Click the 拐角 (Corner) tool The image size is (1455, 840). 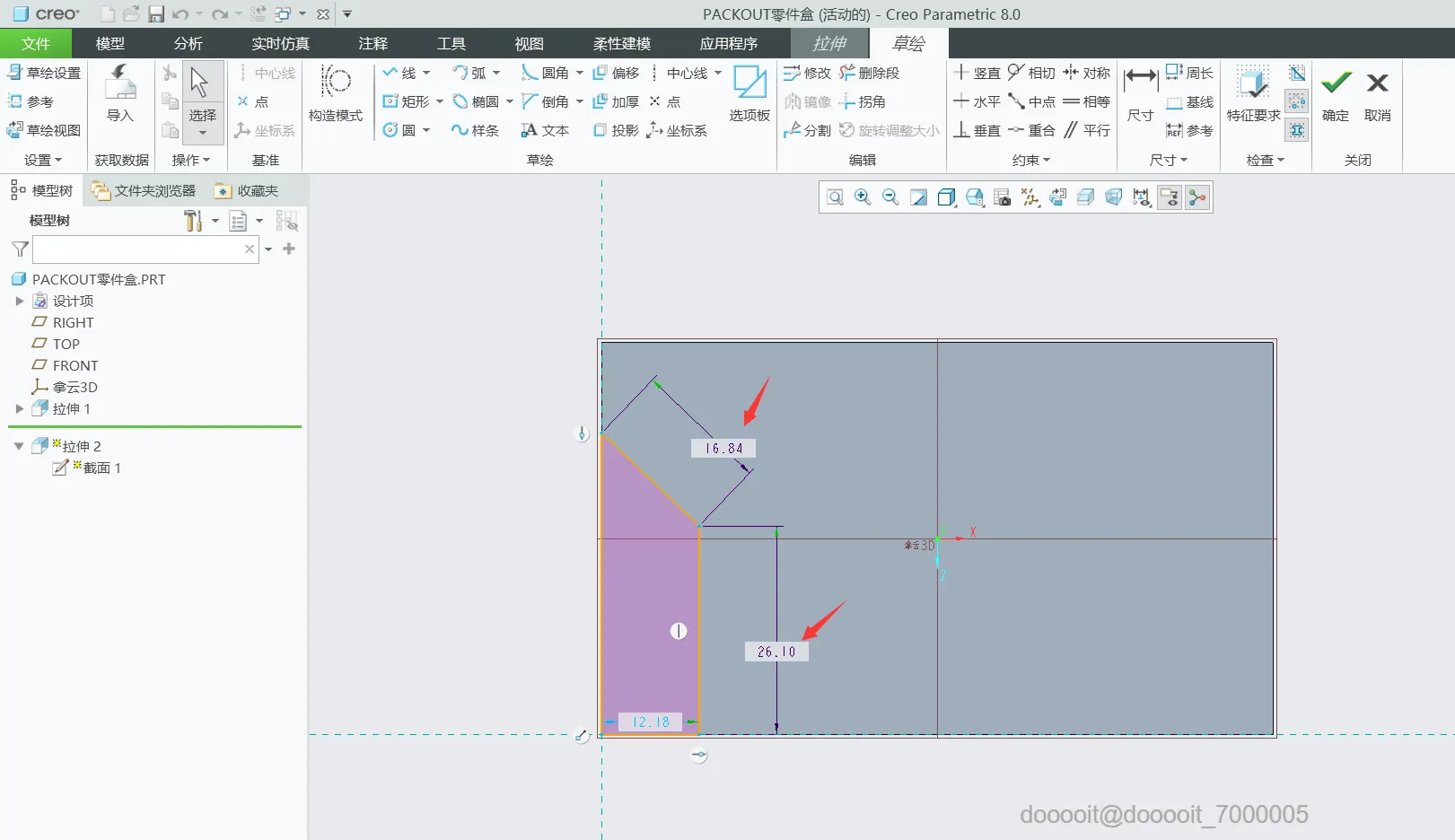click(862, 101)
